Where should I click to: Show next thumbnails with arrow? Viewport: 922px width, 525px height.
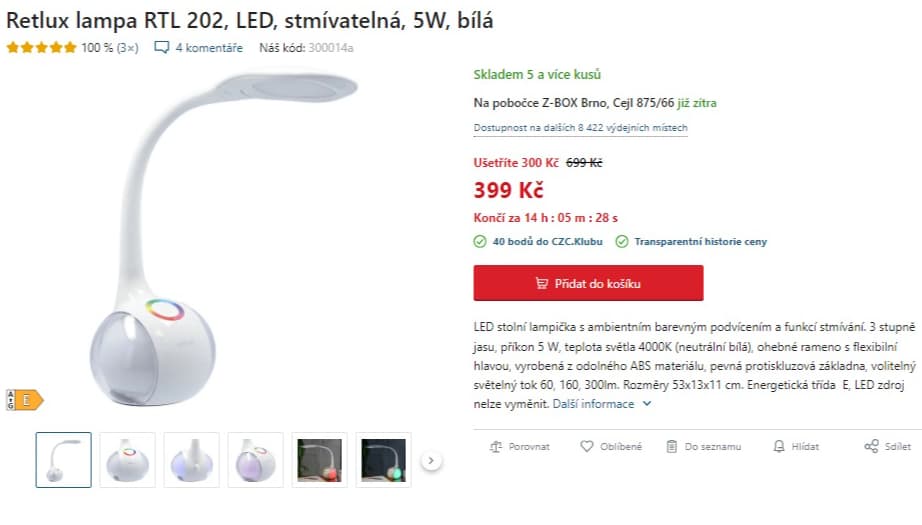[431, 460]
